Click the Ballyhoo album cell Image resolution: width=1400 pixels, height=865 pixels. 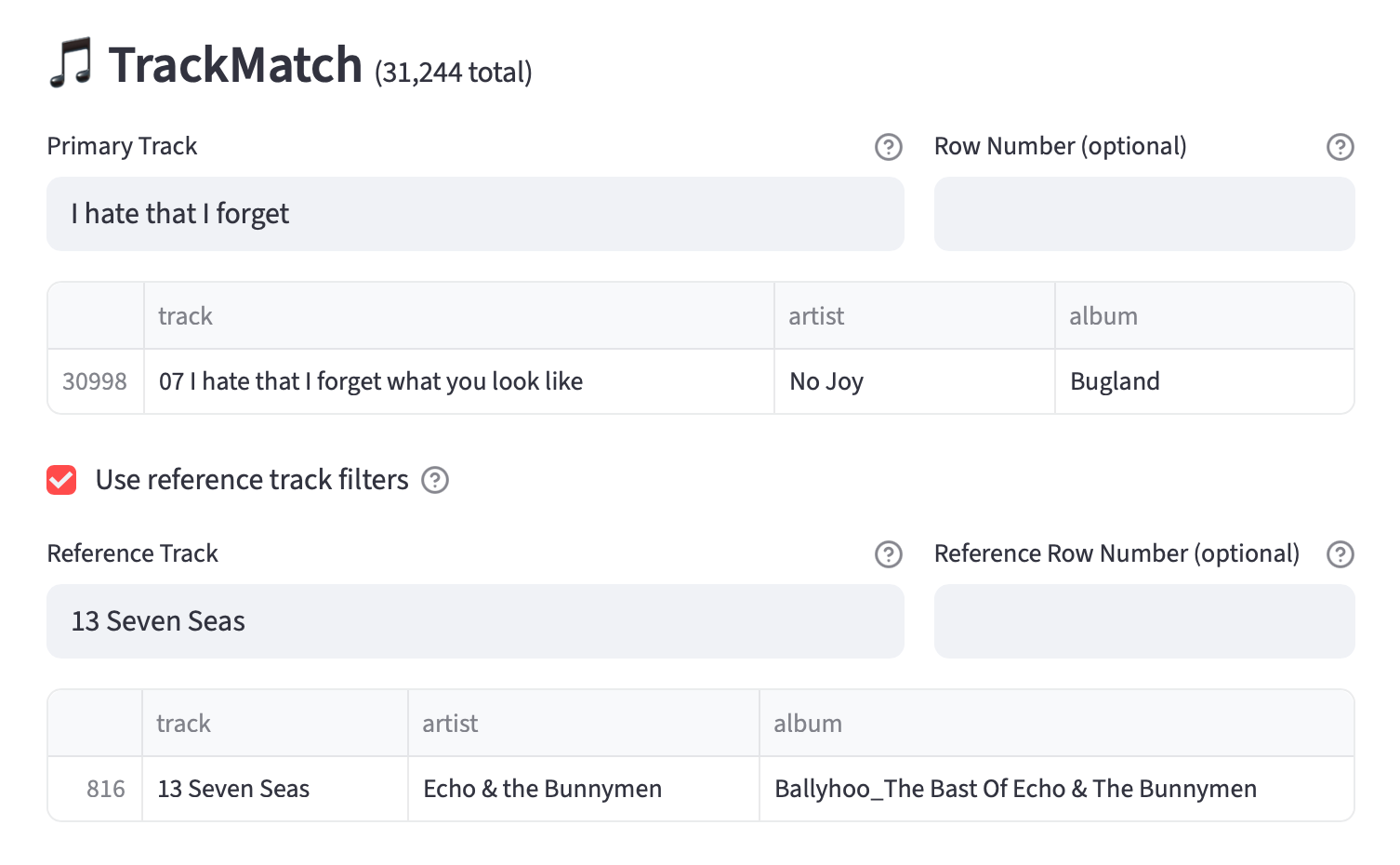(1015, 788)
